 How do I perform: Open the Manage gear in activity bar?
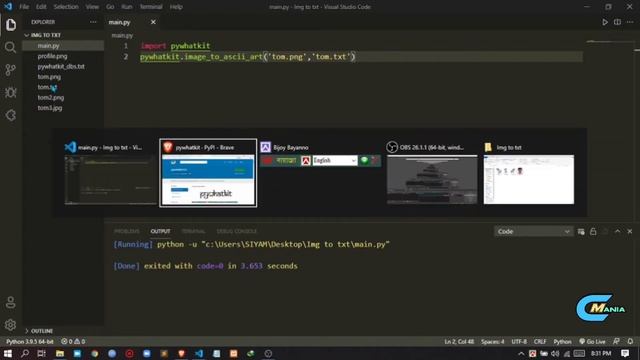(x=11, y=325)
